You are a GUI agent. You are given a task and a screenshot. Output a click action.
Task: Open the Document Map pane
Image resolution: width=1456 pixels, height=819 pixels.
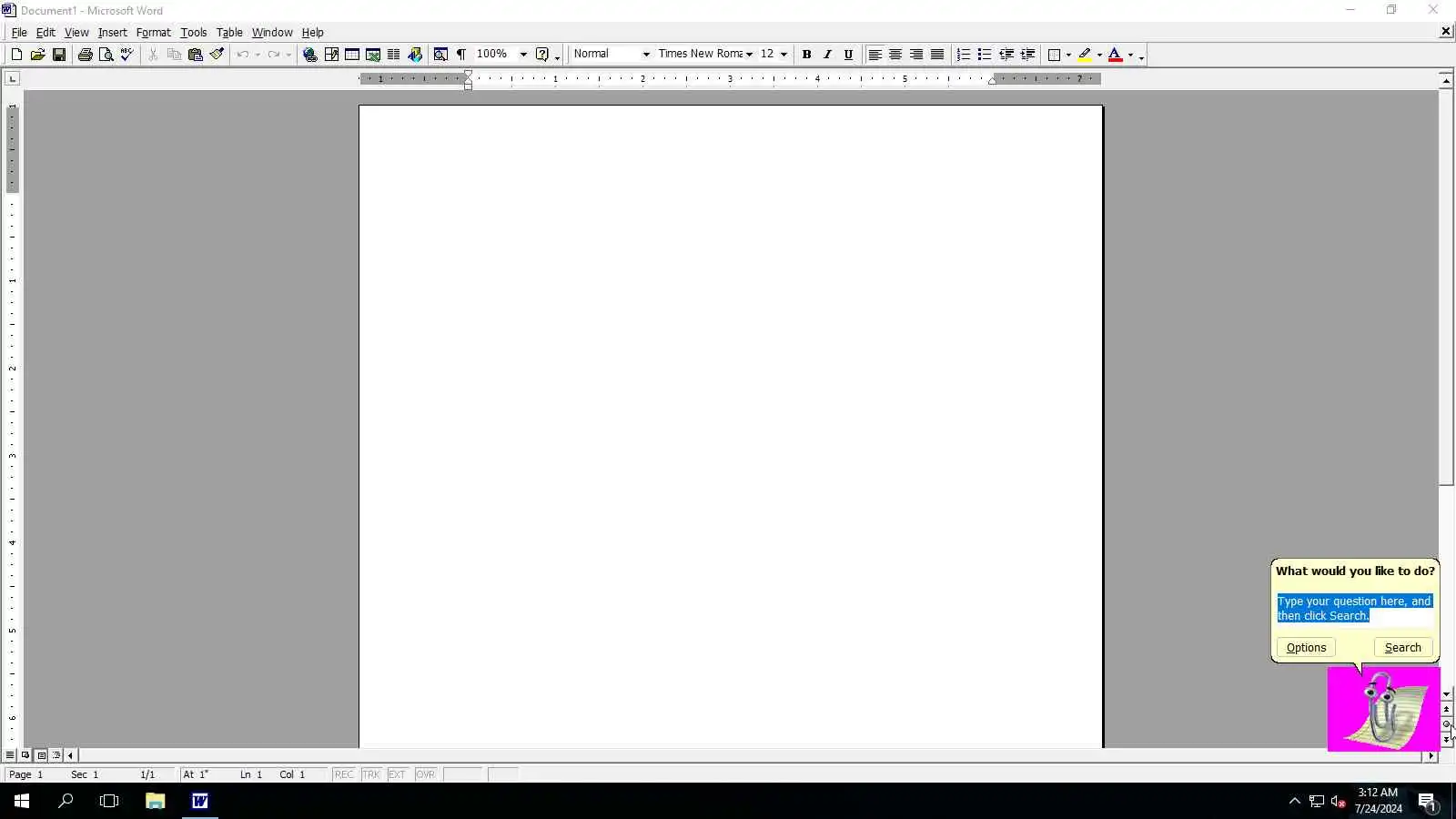point(440,55)
